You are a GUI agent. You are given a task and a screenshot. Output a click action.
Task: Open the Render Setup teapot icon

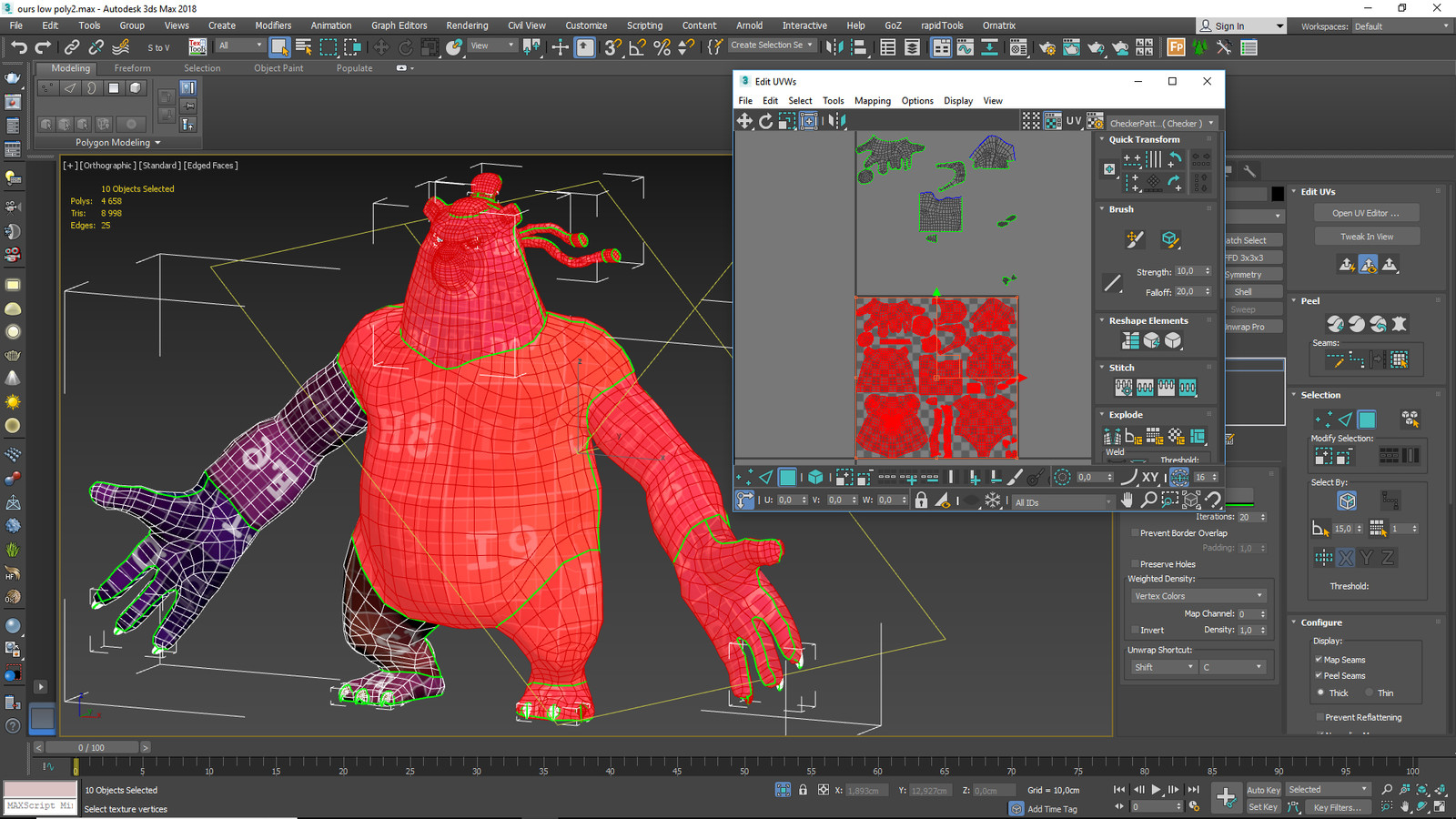pyautogui.click(x=1046, y=46)
